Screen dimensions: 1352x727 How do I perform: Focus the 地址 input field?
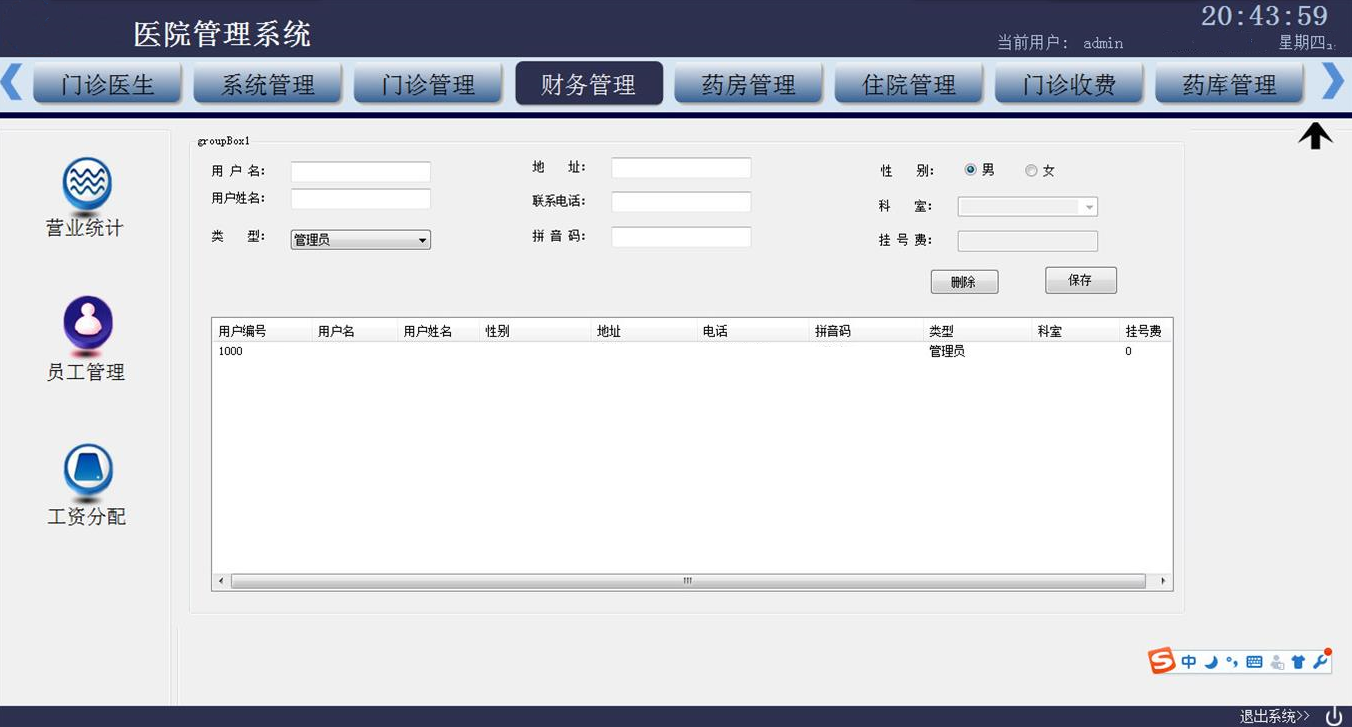point(681,168)
